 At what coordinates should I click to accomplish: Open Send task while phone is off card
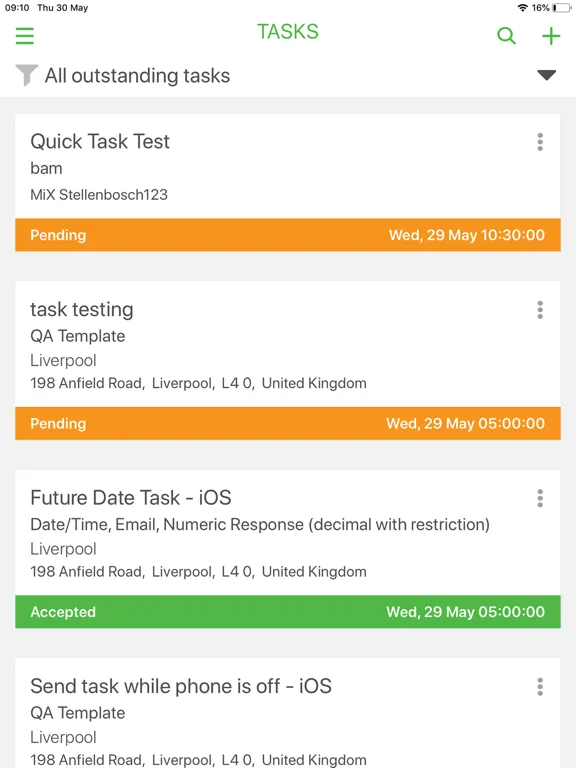288,713
